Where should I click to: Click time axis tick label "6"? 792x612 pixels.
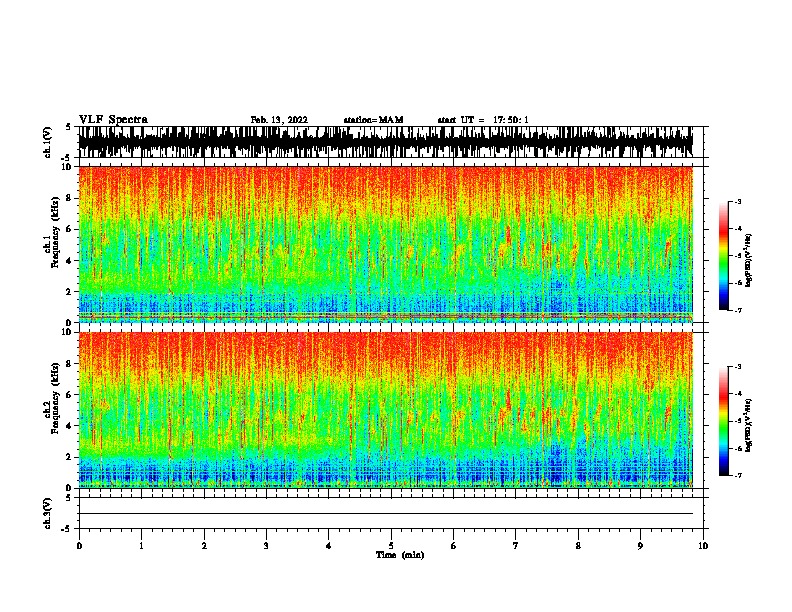(454, 546)
